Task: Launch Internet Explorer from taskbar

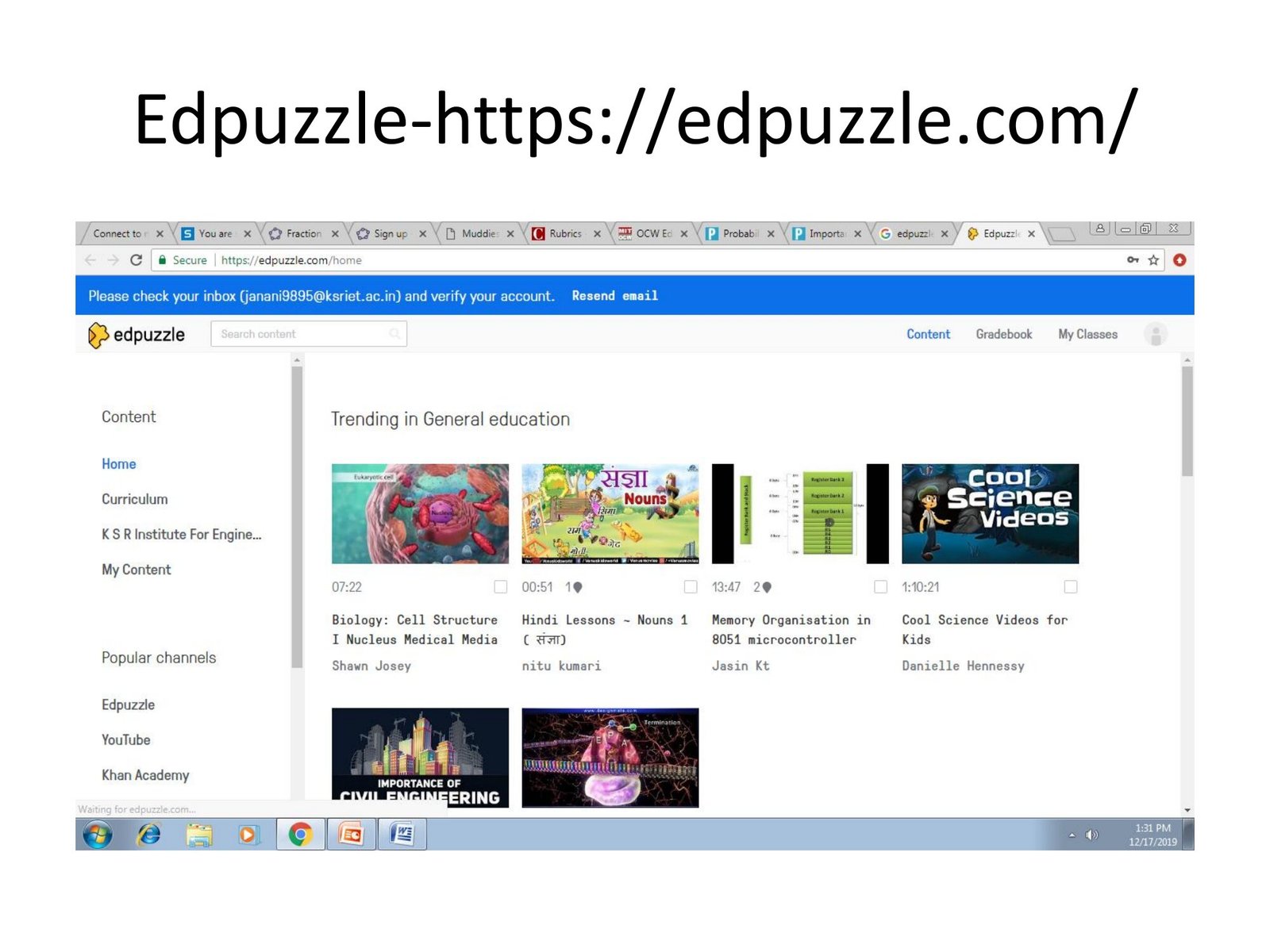Action: coord(148,835)
